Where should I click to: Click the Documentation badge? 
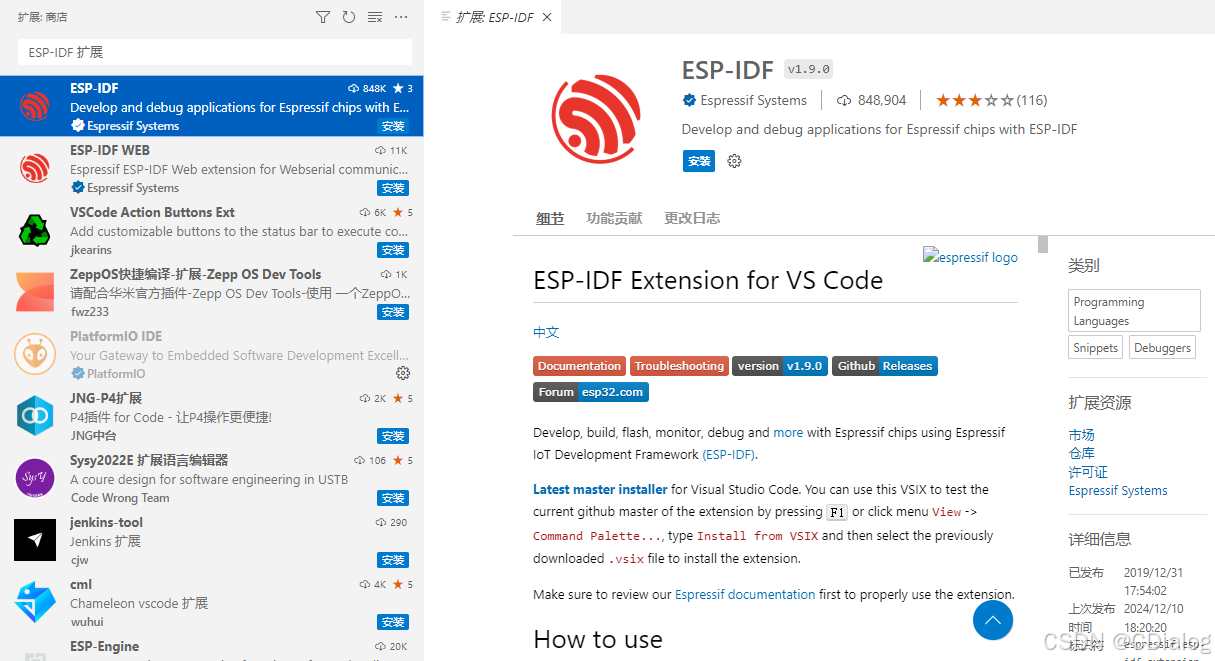click(x=580, y=366)
